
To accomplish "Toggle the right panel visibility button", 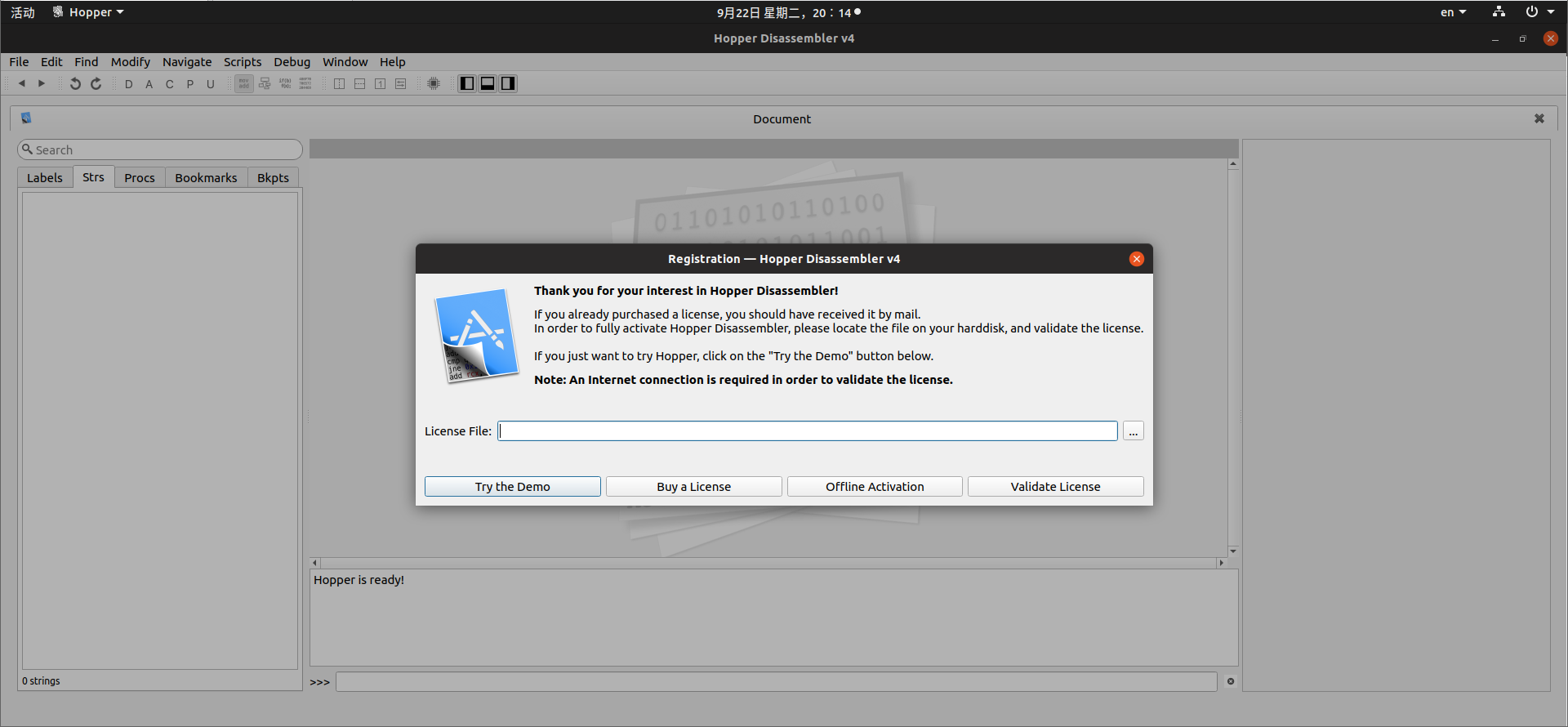I will coord(508,83).
